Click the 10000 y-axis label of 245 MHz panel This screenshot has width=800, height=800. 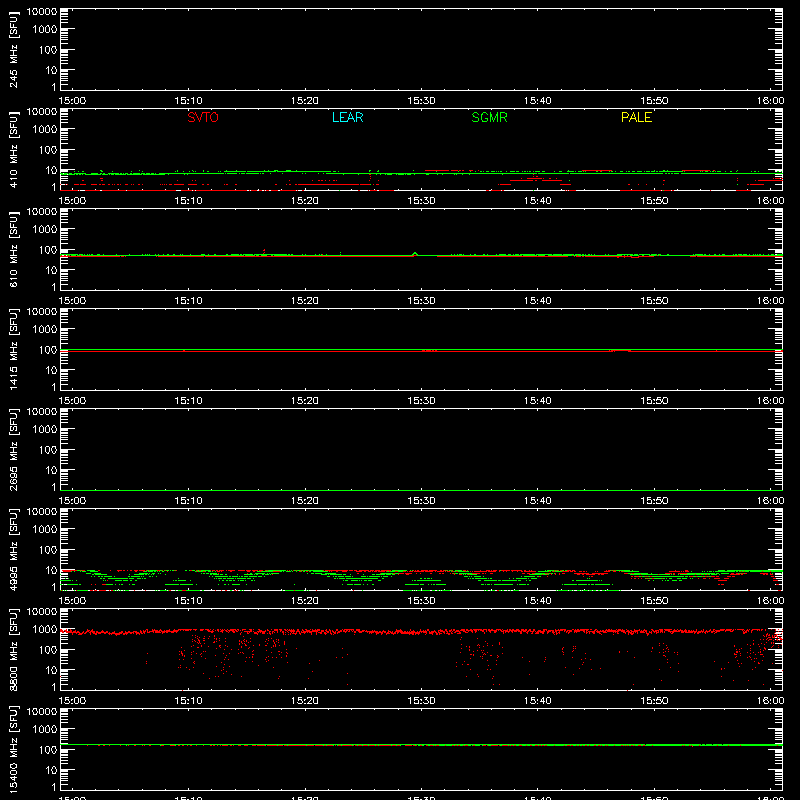pyautogui.click(x=42, y=12)
